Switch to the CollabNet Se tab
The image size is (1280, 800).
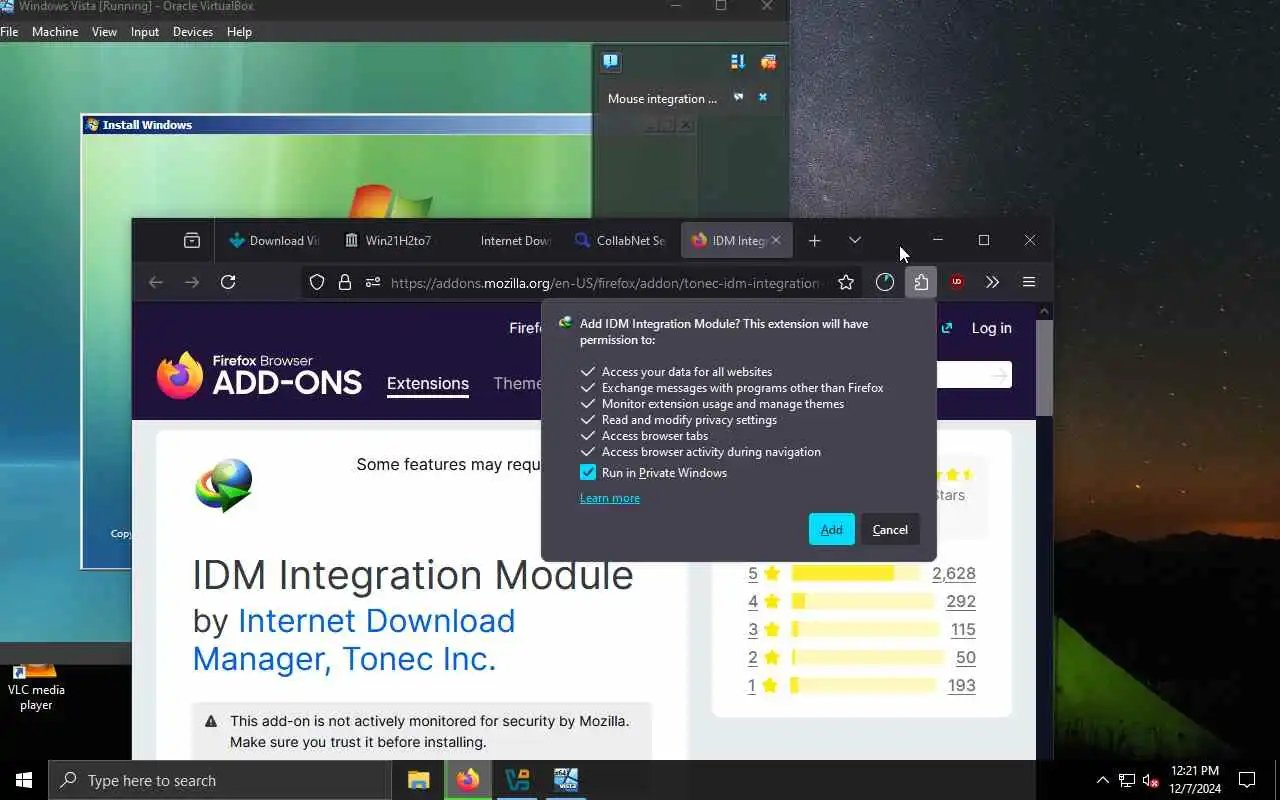pyautogui.click(x=620, y=240)
